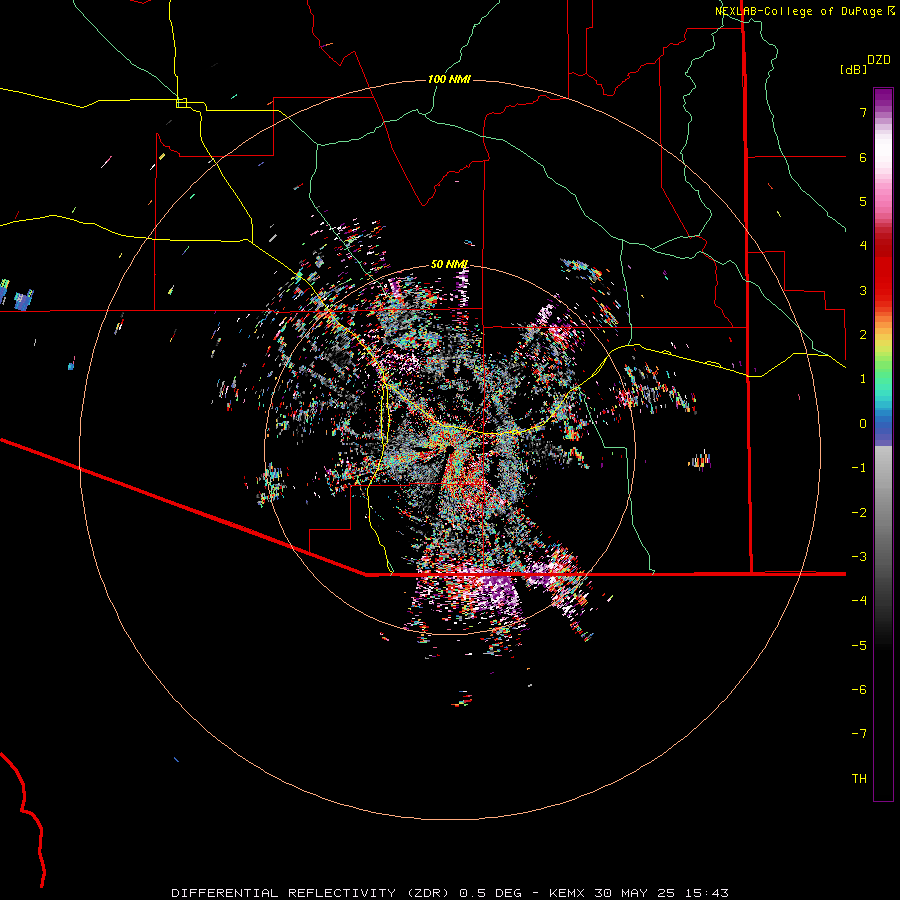900x900 pixels.
Task: Click the -4 value on the color scale
Action: coord(859,600)
